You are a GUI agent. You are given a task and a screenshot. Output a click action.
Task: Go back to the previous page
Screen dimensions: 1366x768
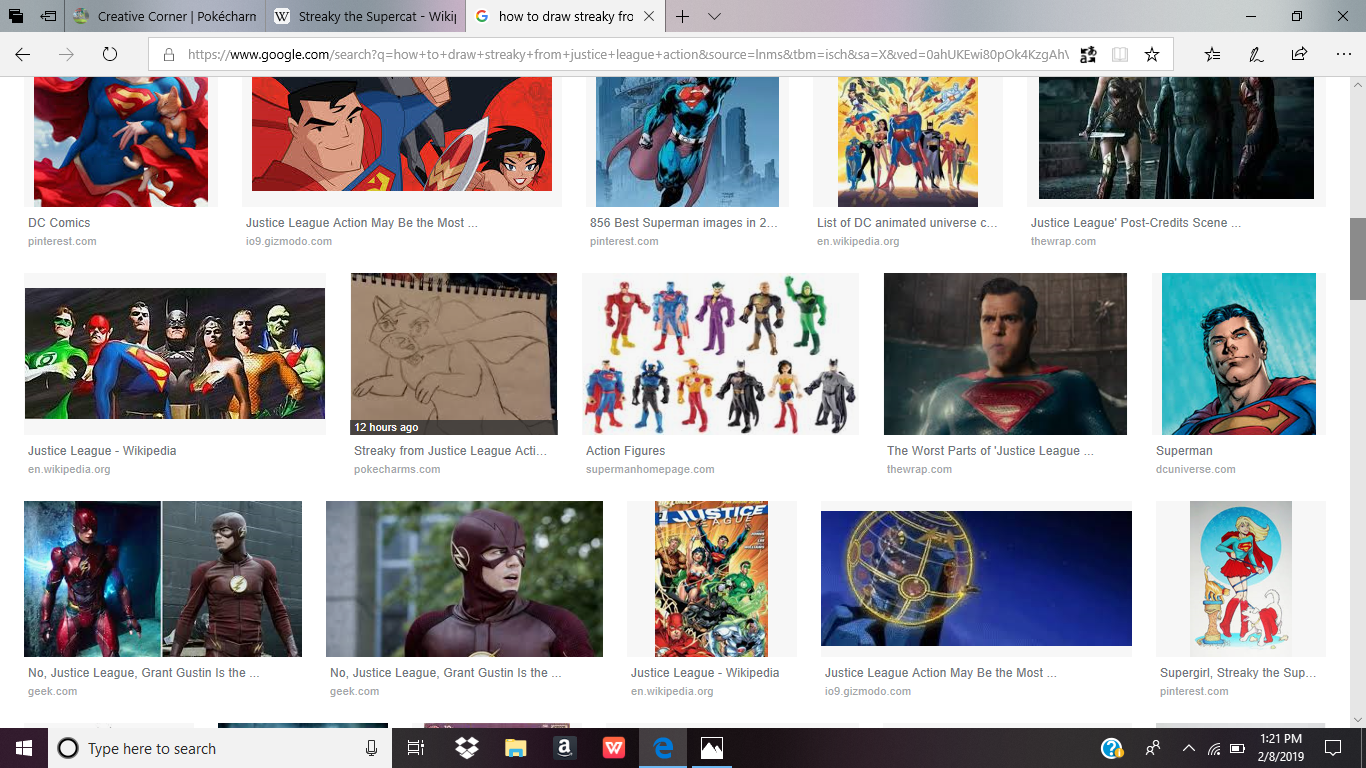pyautogui.click(x=23, y=55)
